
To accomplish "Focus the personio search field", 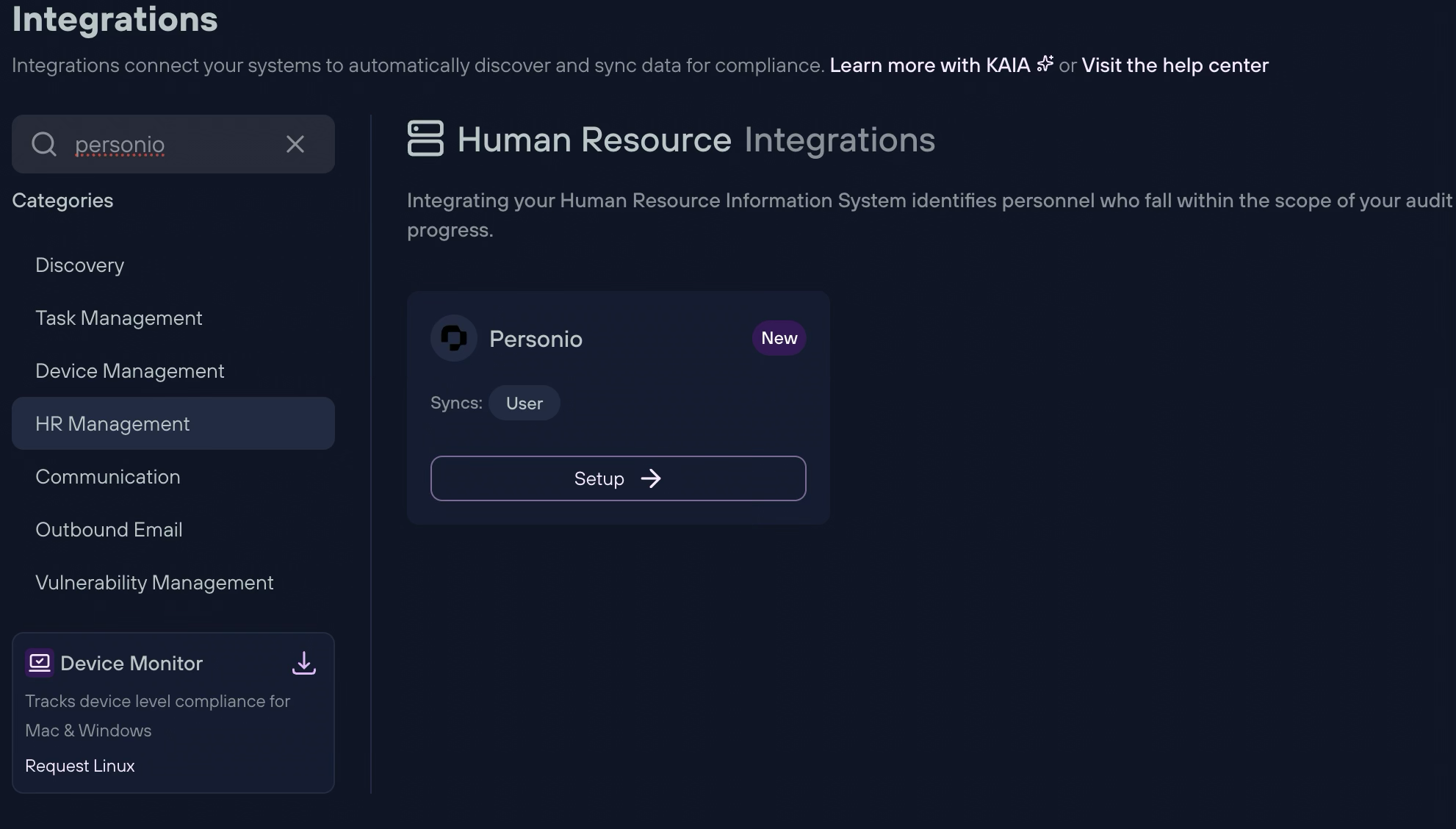I will (x=173, y=144).
